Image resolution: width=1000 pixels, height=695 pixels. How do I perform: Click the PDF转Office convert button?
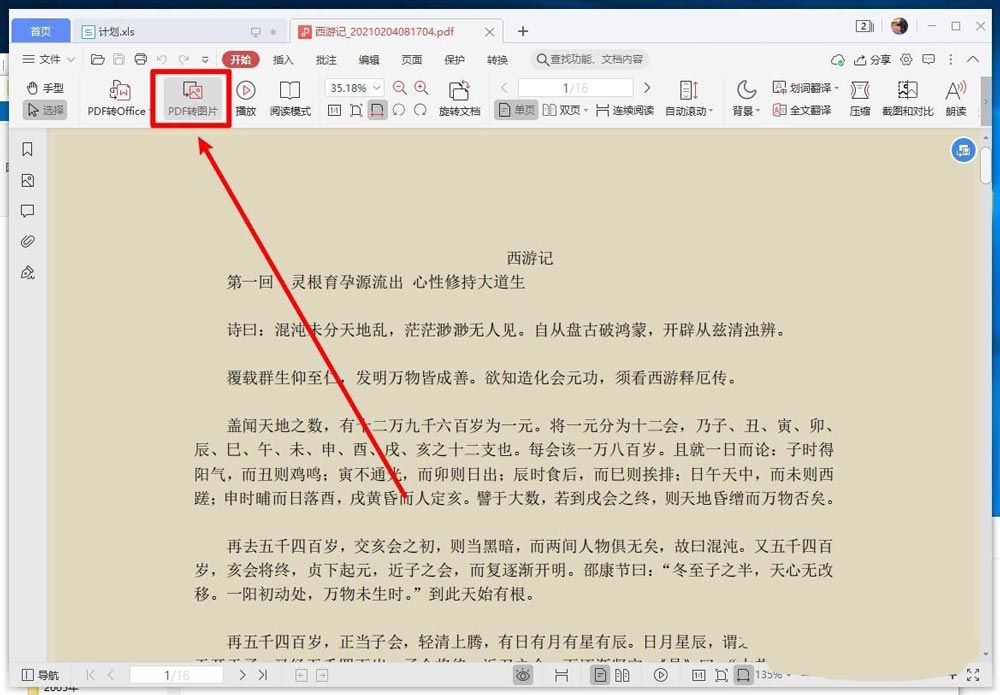tap(118, 98)
